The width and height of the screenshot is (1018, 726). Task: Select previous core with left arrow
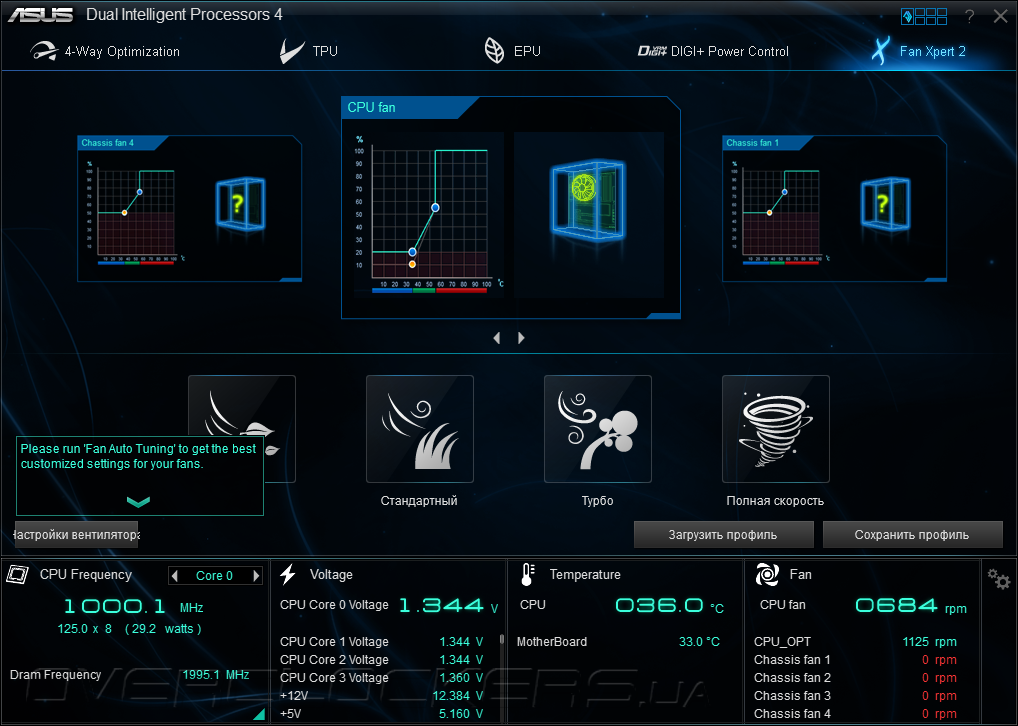(175, 575)
